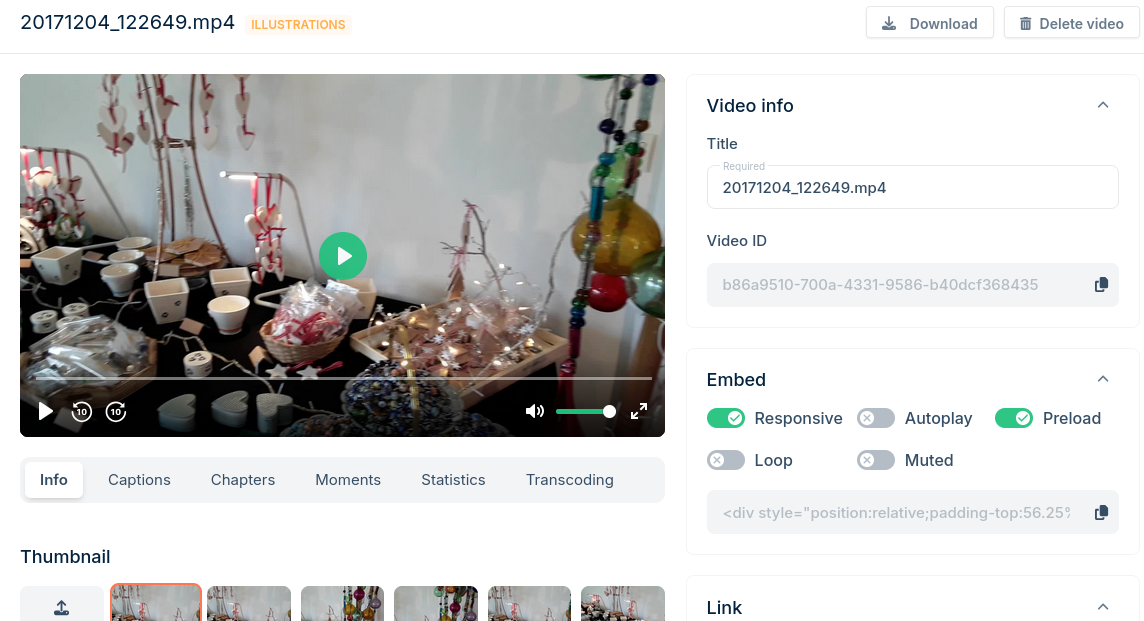1144x621 pixels.
Task: Rewind the video 10 seconds
Action: pyautogui.click(x=82, y=412)
